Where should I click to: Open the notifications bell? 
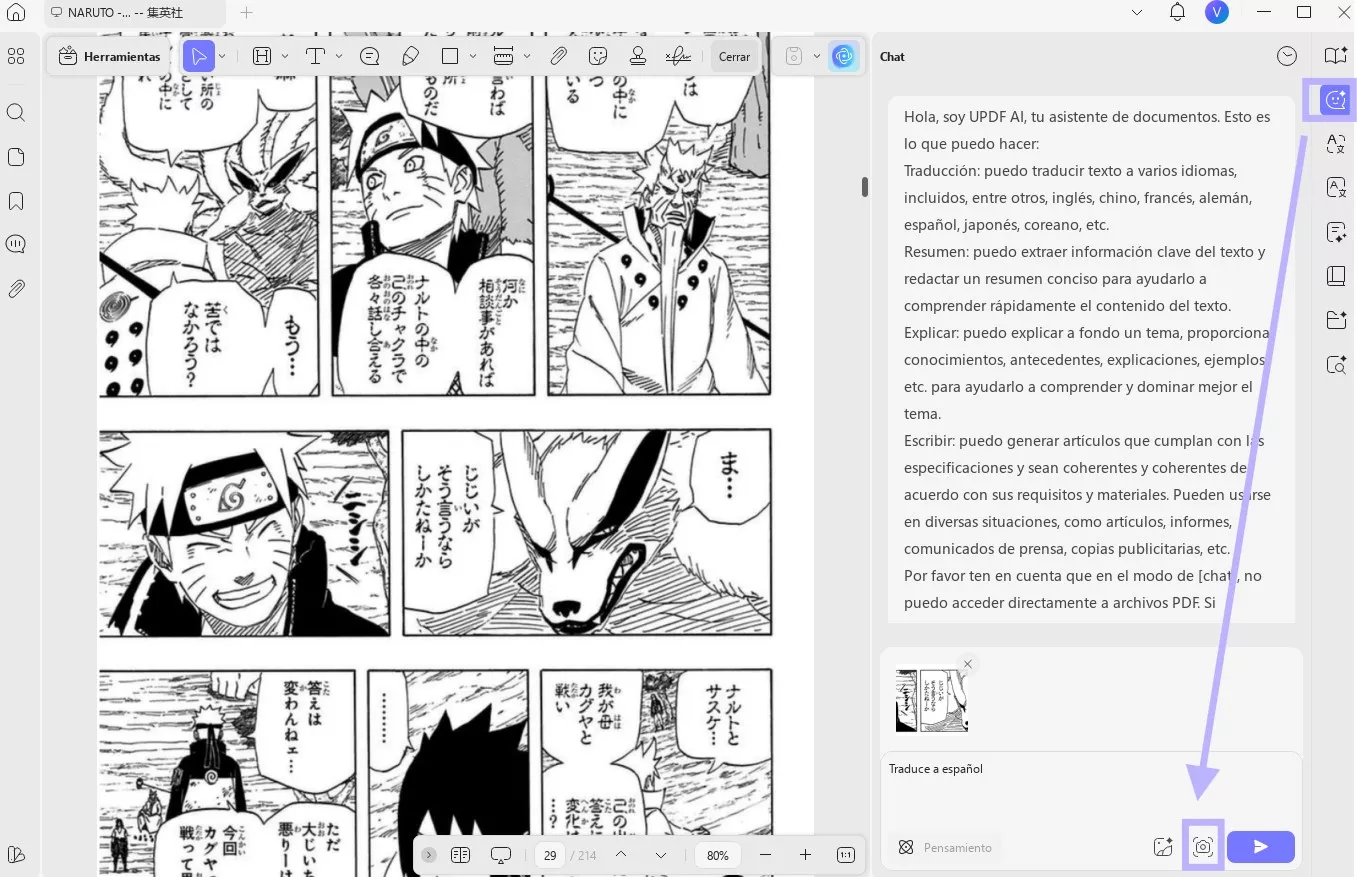(x=1177, y=13)
